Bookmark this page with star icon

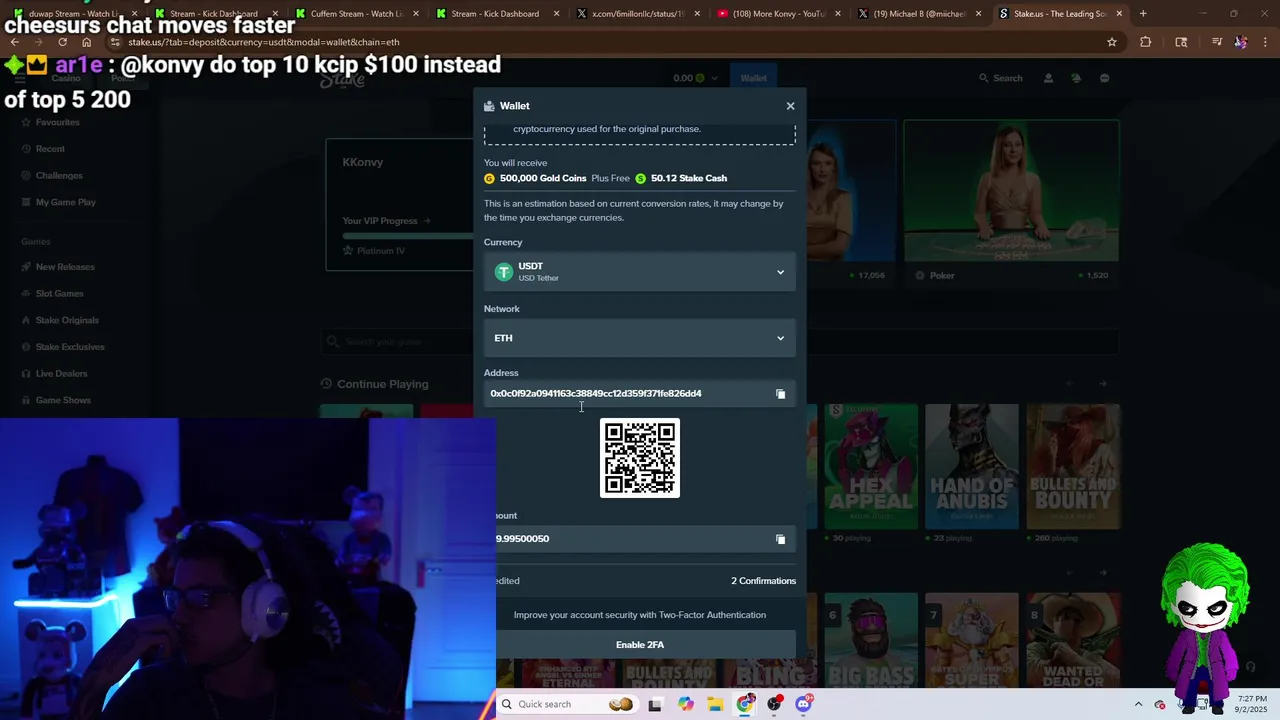[x=1111, y=42]
